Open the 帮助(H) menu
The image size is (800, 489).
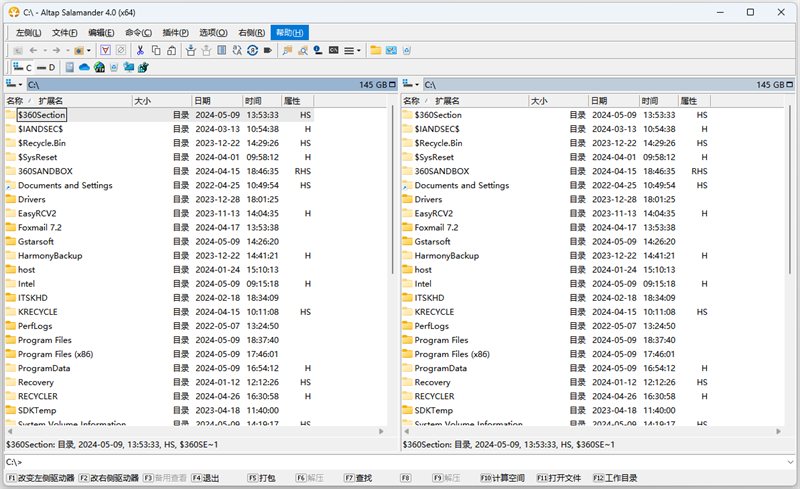point(289,33)
